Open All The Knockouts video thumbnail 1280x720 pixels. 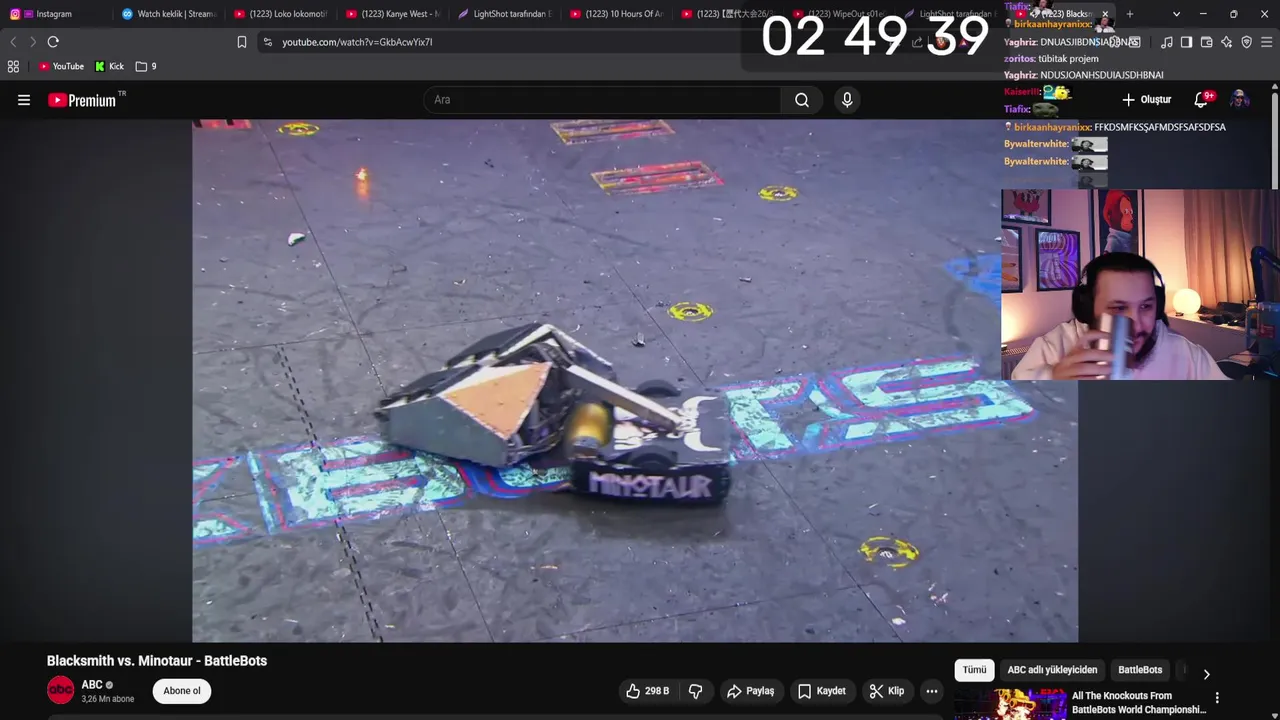[1011, 704]
